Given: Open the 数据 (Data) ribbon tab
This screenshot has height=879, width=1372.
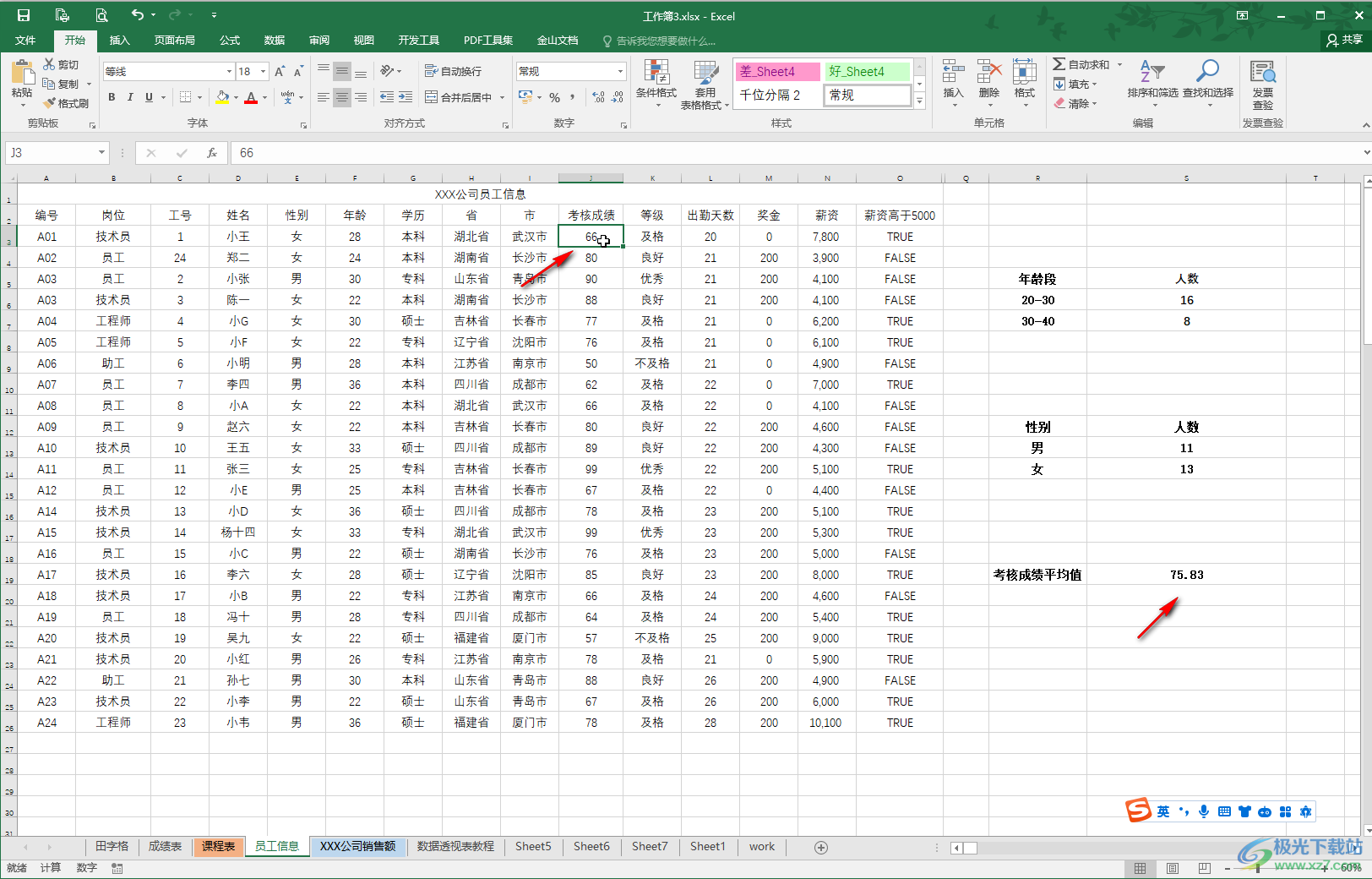Looking at the screenshot, I should point(274,41).
